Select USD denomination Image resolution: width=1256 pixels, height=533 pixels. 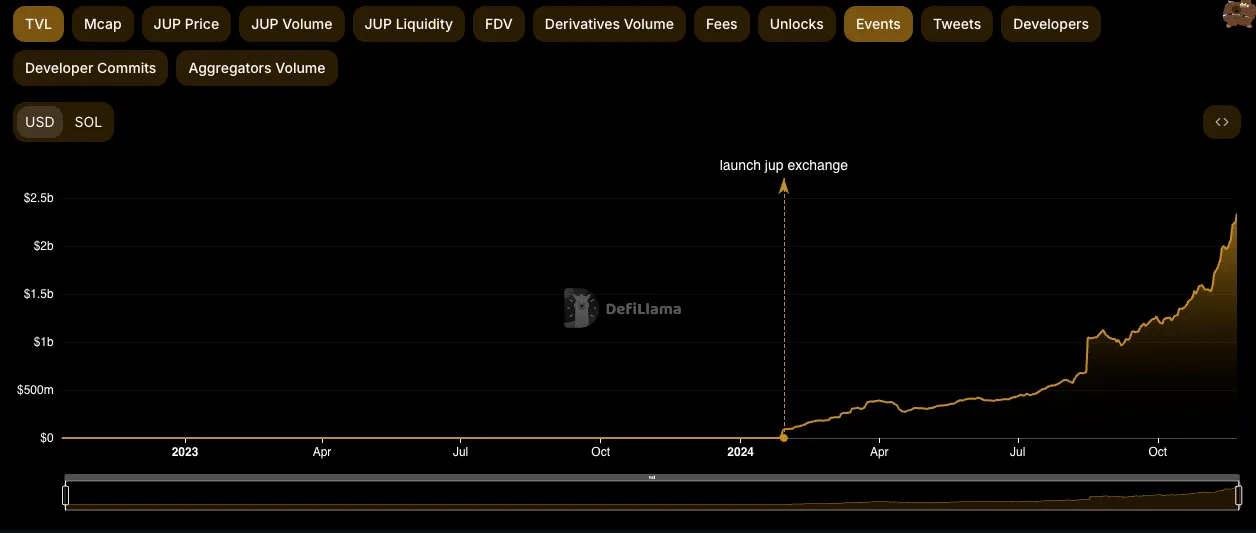(x=40, y=122)
